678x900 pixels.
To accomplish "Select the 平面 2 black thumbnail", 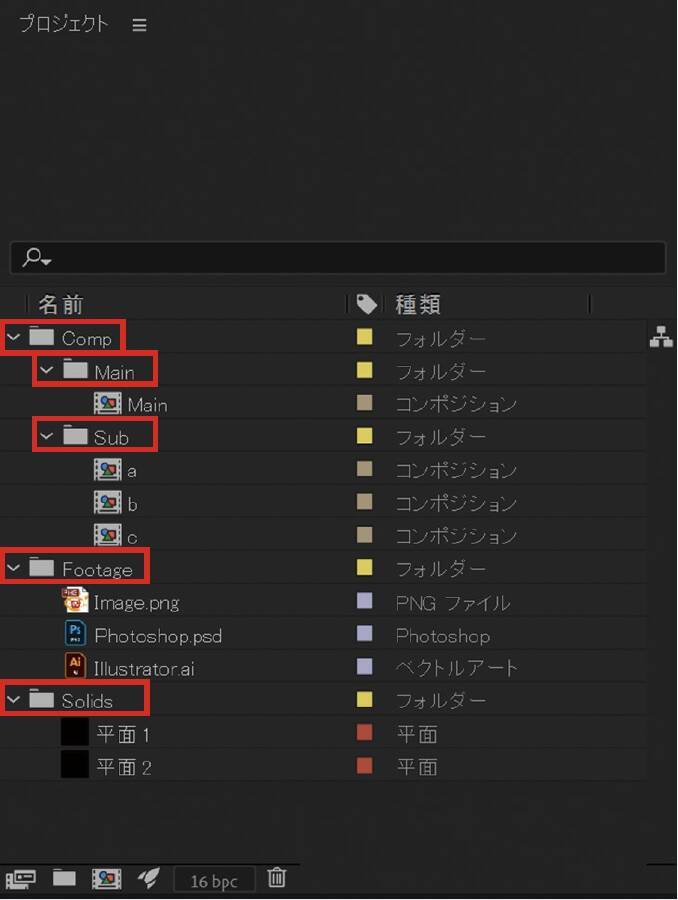I will [75, 765].
